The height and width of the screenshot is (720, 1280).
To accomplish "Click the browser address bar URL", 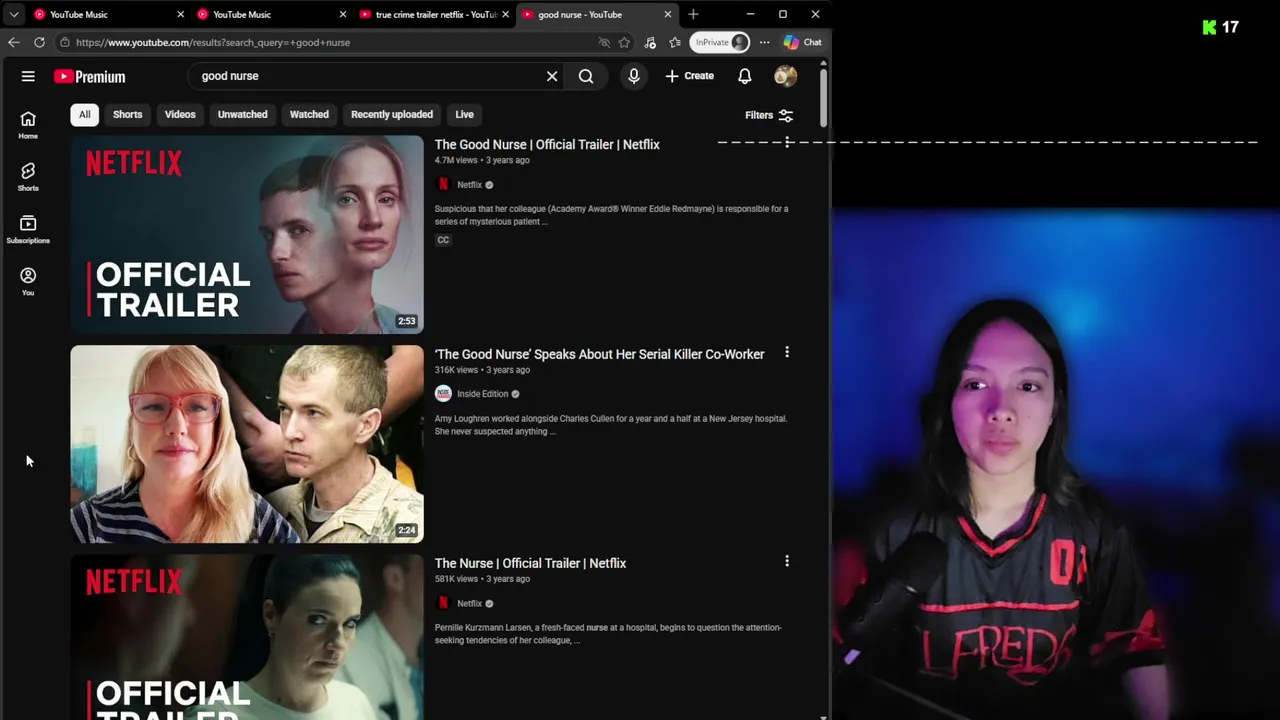I will pos(213,42).
